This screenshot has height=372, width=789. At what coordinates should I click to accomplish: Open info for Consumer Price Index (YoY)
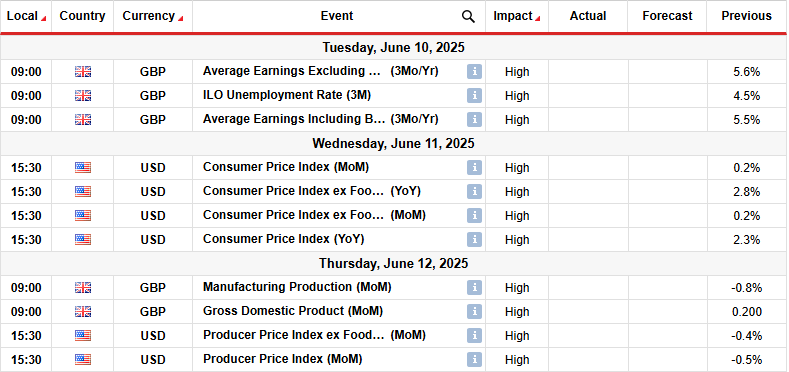[x=474, y=240]
